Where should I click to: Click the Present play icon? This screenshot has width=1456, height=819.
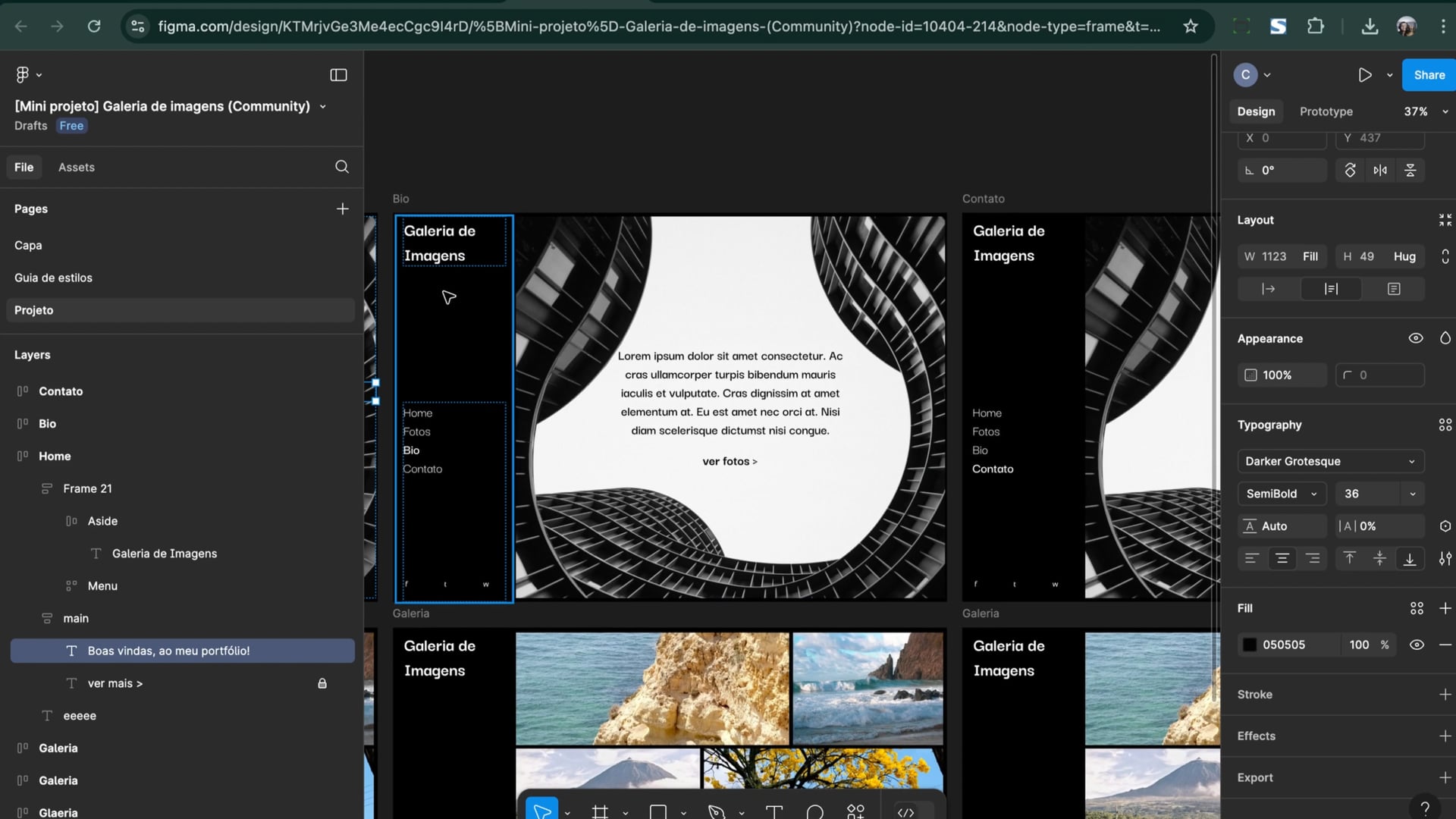[x=1364, y=75]
